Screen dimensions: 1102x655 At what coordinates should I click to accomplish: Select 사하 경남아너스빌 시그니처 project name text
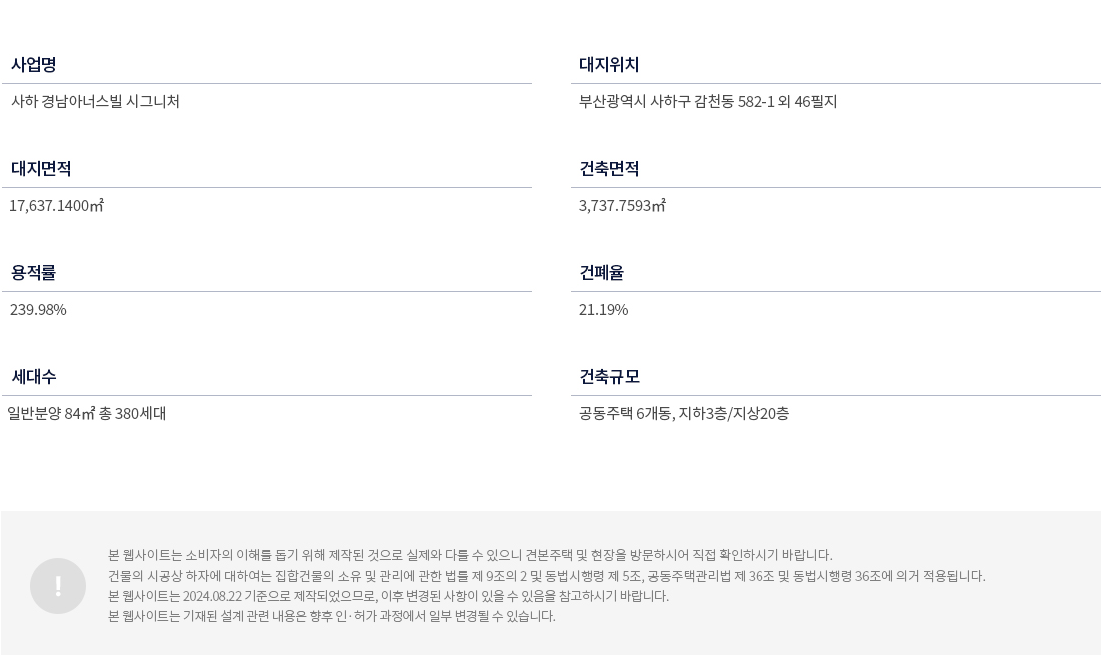point(95,101)
